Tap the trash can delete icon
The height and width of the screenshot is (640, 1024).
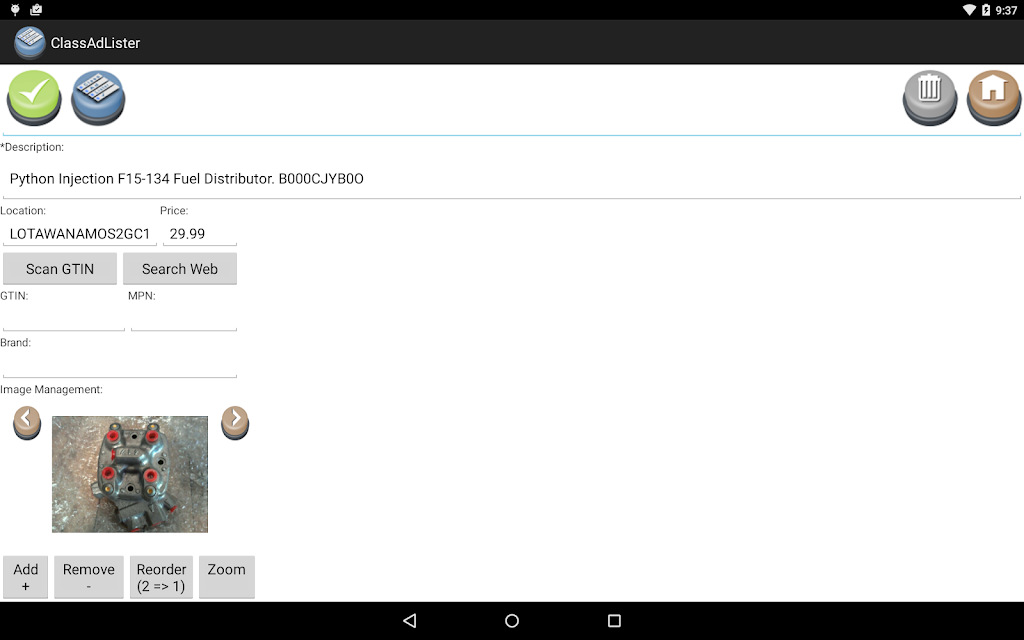click(929, 98)
